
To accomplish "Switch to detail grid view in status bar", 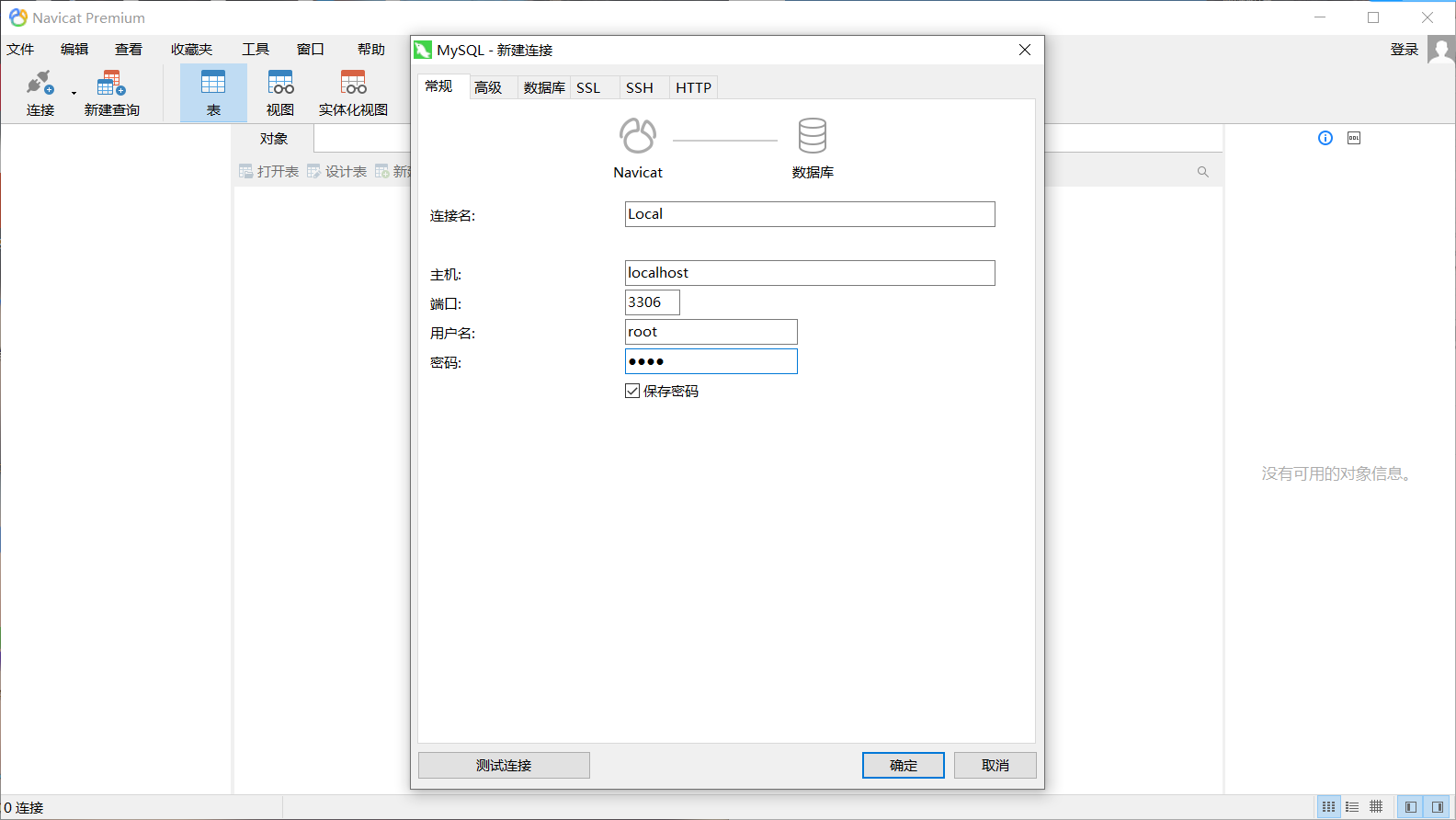I will tap(1376, 807).
